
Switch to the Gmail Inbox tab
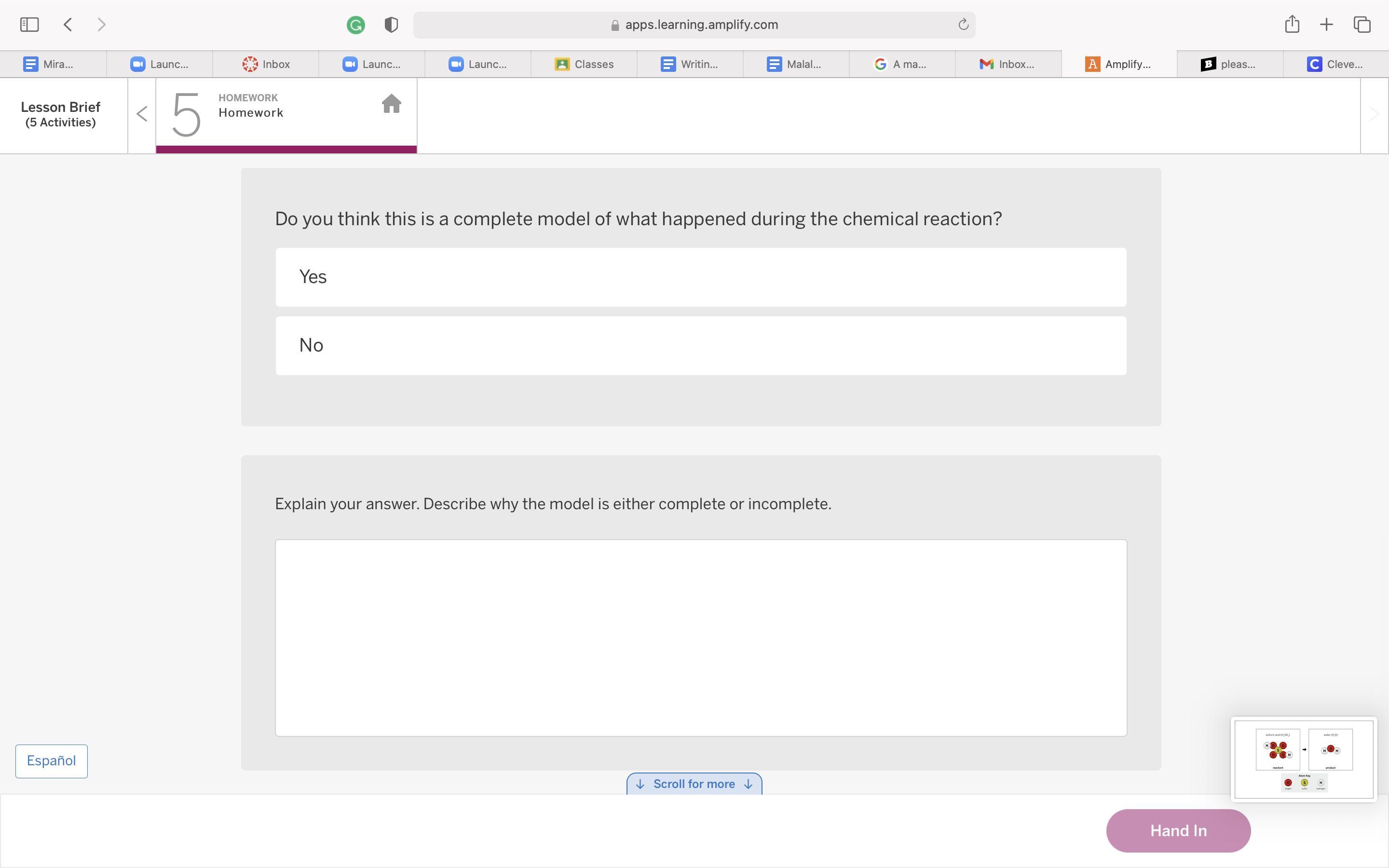1008,64
